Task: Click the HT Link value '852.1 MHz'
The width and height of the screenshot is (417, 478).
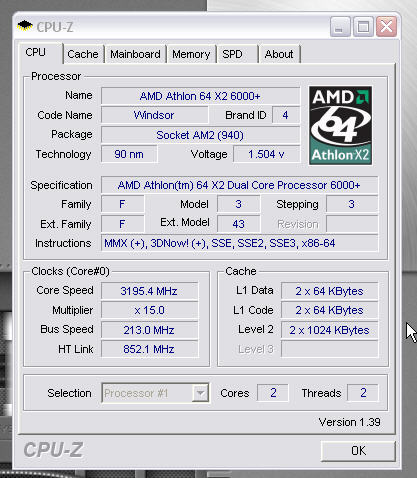Action: tap(149, 349)
